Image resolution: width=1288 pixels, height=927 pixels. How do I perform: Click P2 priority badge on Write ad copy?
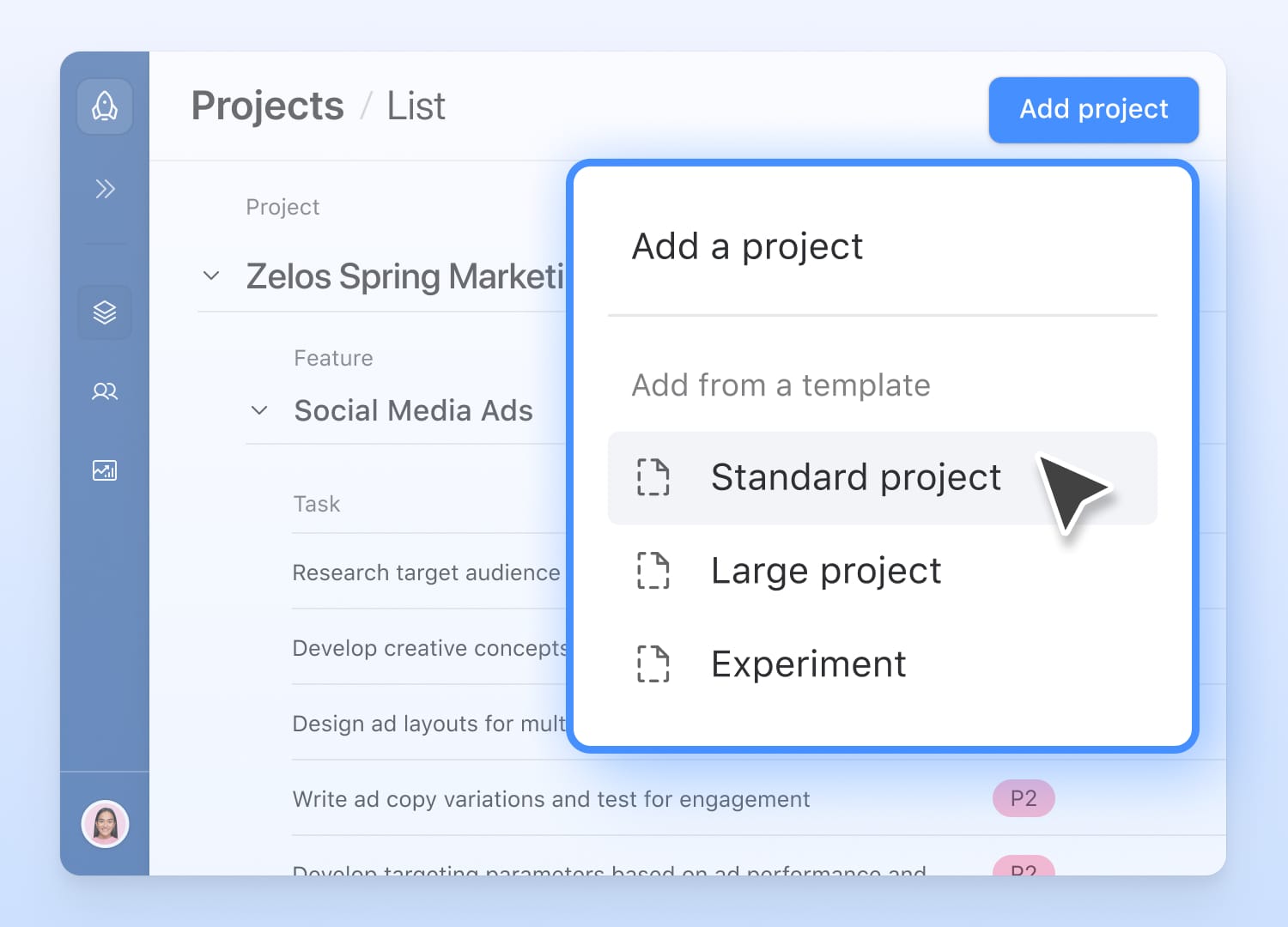[1024, 799]
